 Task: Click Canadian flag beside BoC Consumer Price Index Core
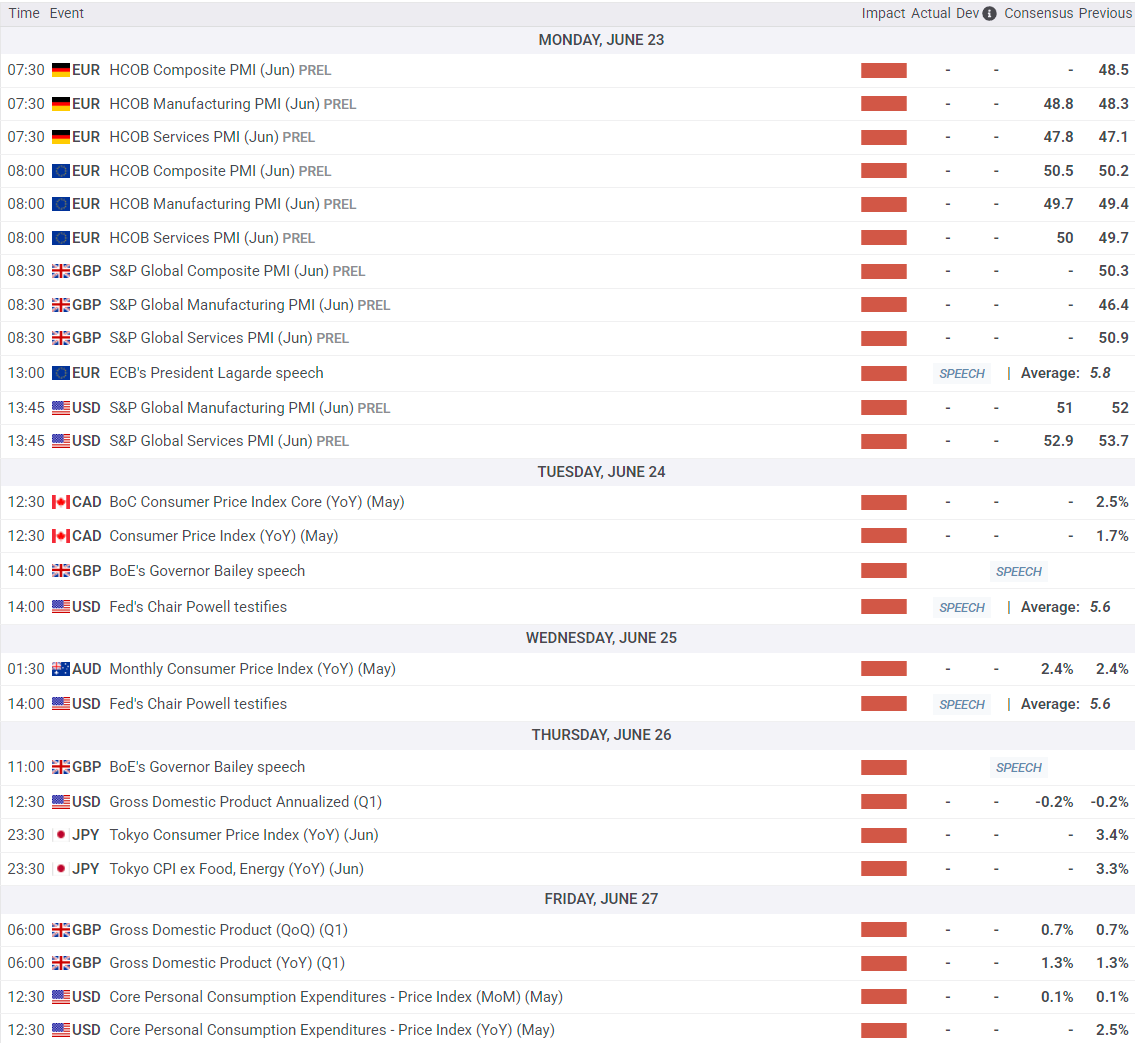[61, 502]
